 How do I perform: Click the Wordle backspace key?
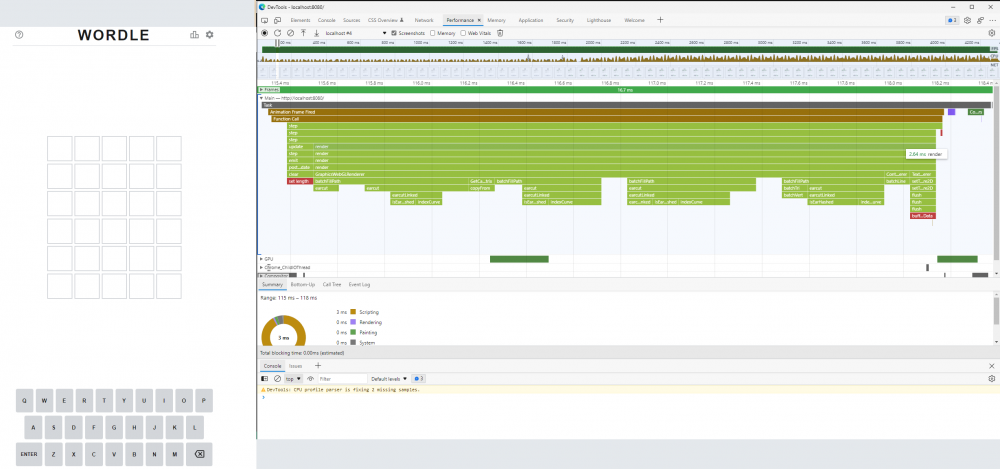click(x=199, y=454)
